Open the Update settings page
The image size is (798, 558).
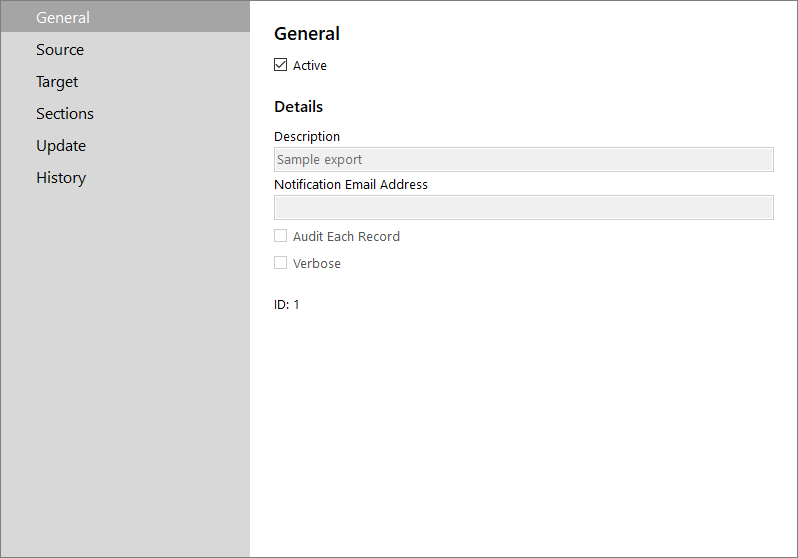click(x=125, y=146)
